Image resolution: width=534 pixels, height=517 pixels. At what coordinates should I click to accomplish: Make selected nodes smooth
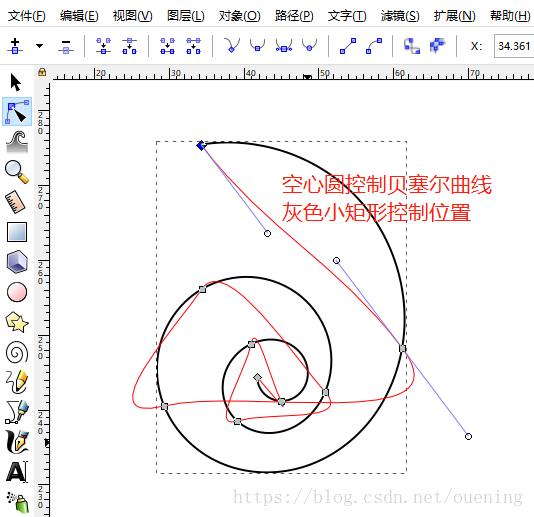(x=257, y=45)
